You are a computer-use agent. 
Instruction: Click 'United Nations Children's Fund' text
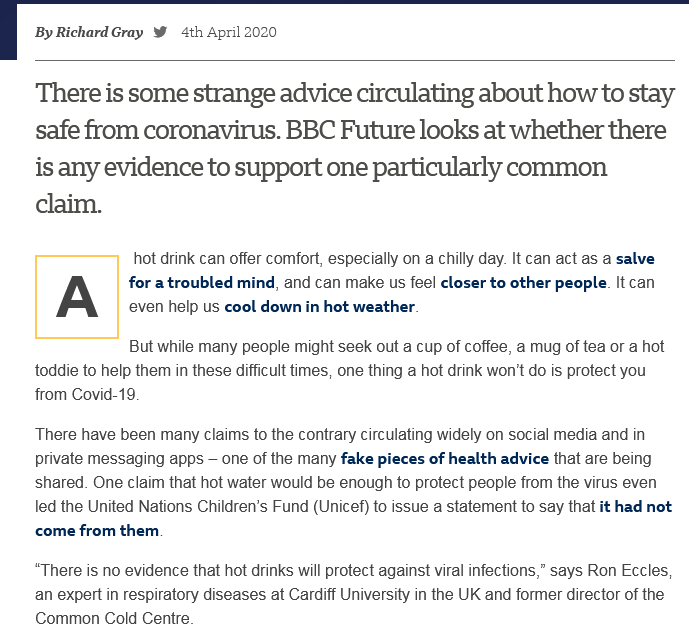198,507
